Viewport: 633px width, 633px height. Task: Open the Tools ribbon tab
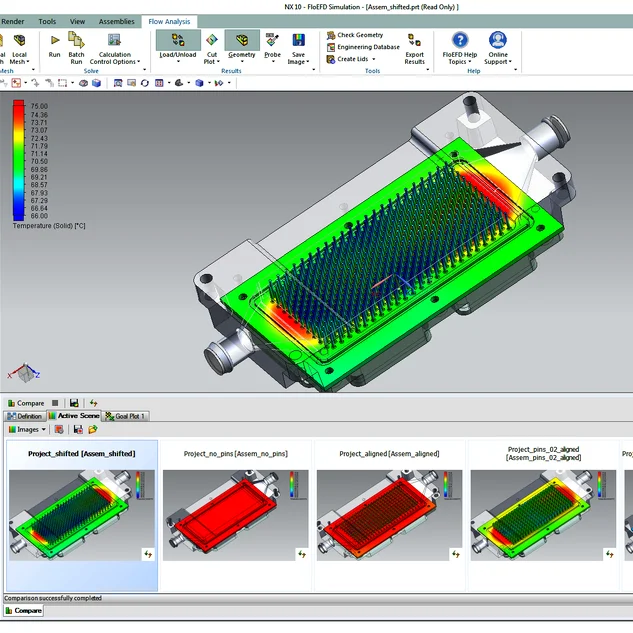(x=47, y=21)
